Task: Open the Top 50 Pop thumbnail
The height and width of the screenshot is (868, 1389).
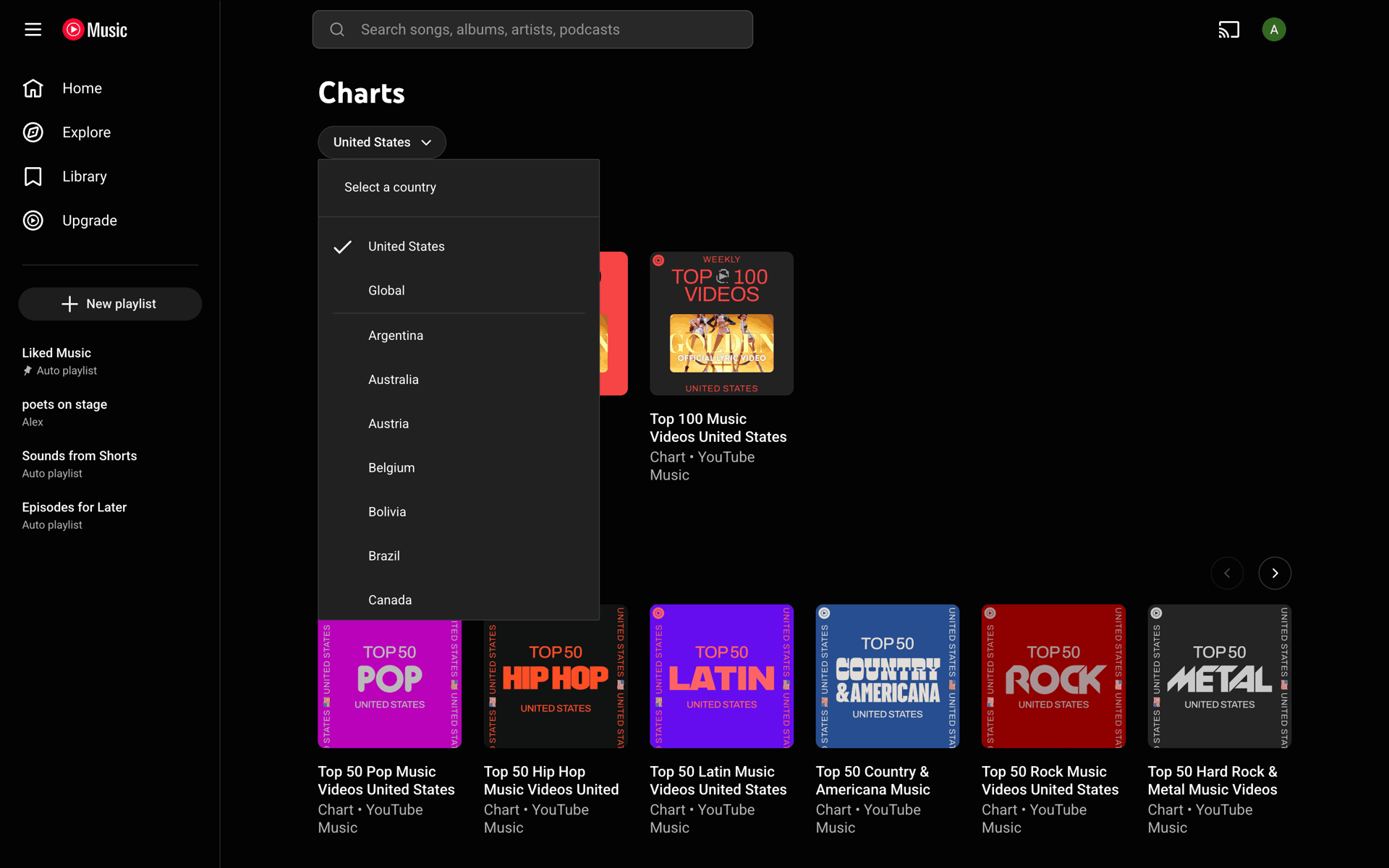Action: coord(389,684)
